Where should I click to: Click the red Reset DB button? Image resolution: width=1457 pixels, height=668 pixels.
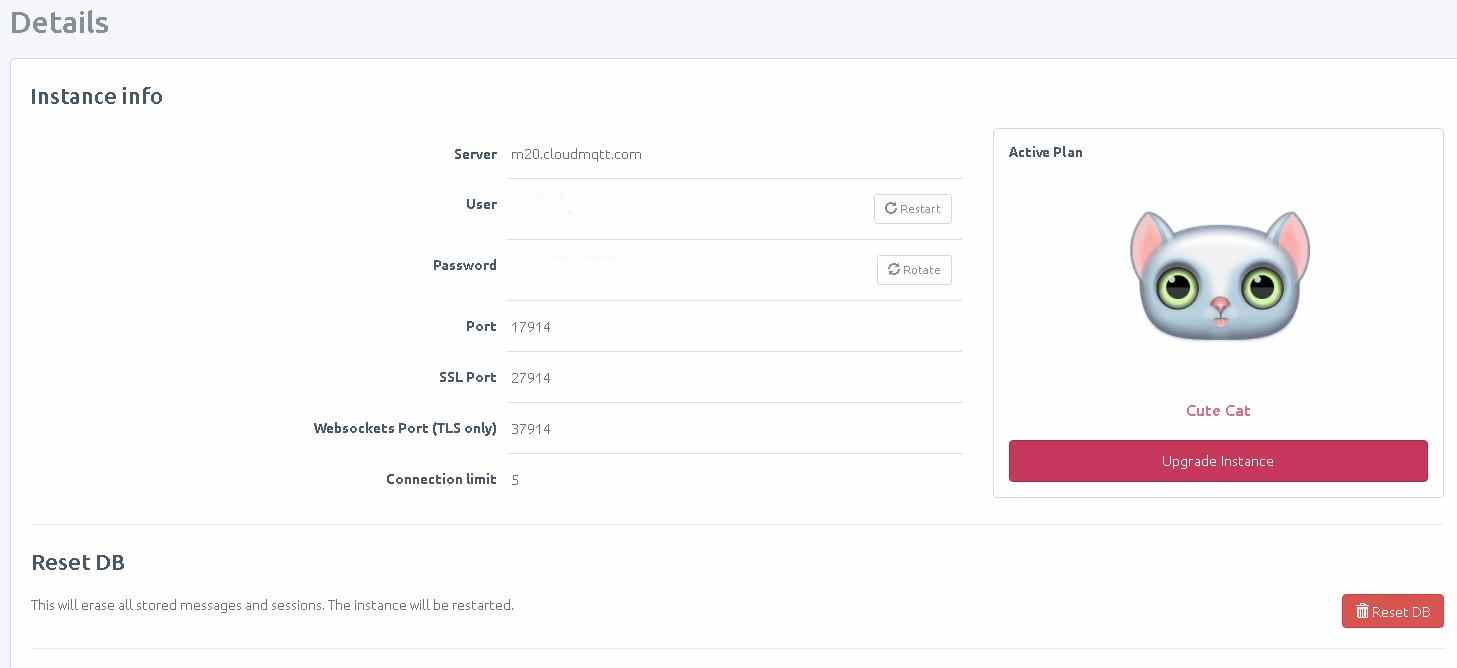click(1392, 612)
